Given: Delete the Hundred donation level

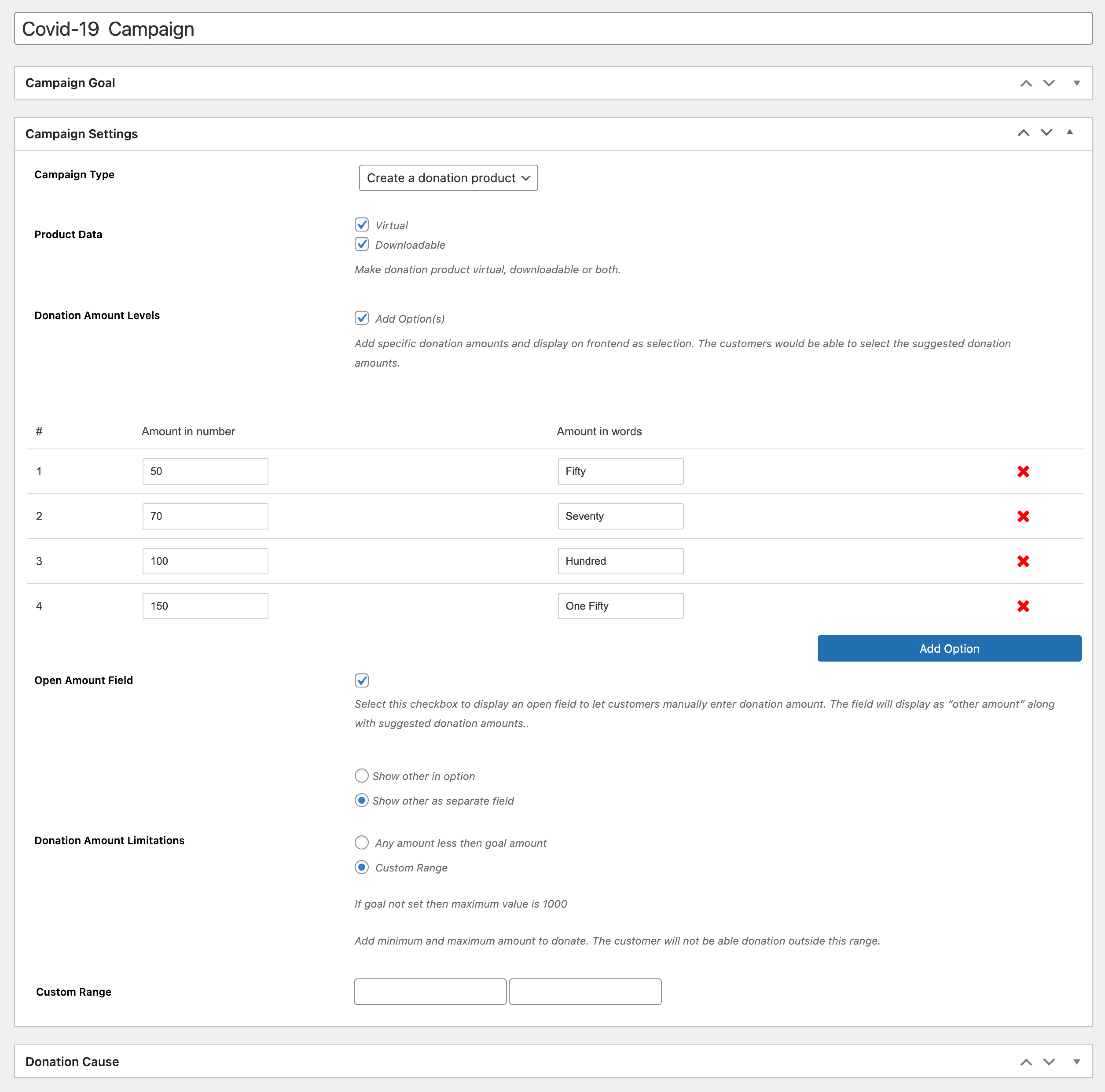Looking at the screenshot, I should click(x=1023, y=561).
